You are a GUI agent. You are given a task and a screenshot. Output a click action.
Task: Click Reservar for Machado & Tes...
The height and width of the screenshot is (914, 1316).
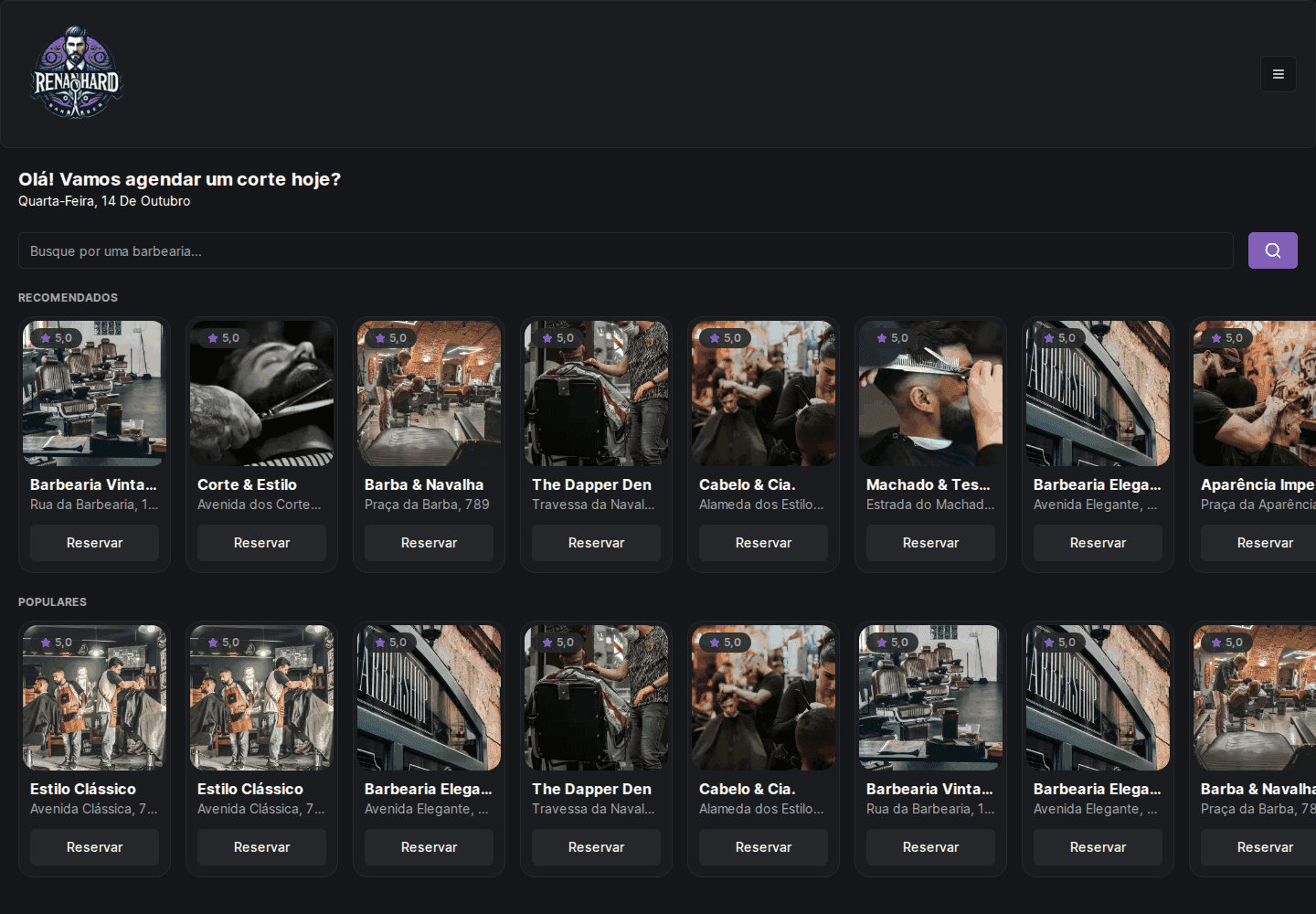(930, 543)
